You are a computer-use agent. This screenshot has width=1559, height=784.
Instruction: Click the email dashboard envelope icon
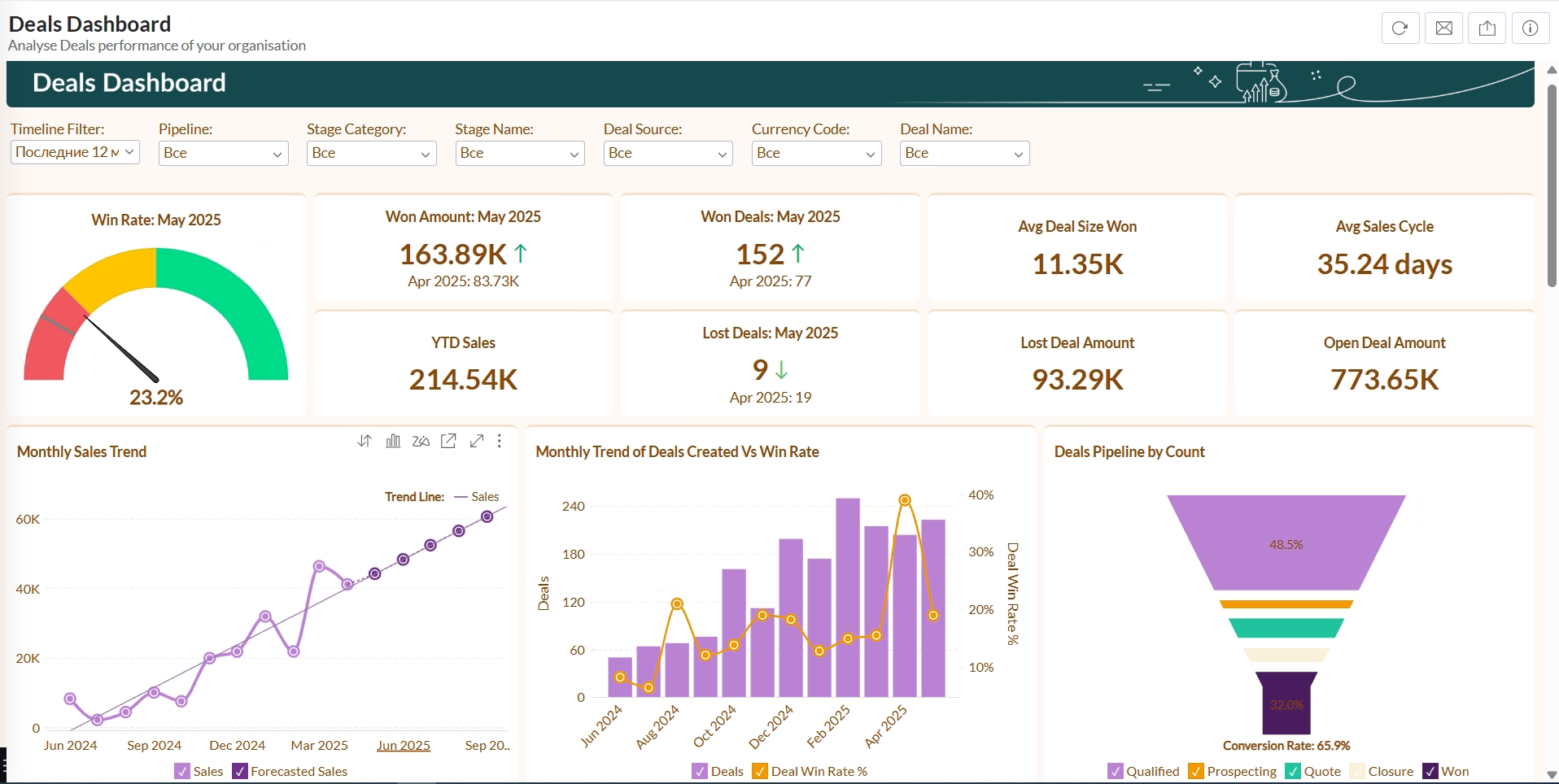coord(1443,28)
